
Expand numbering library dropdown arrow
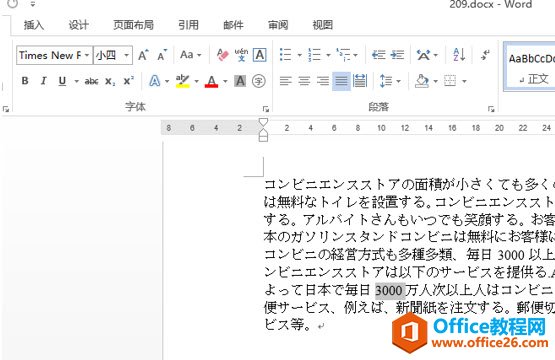[x=328, y=55]
